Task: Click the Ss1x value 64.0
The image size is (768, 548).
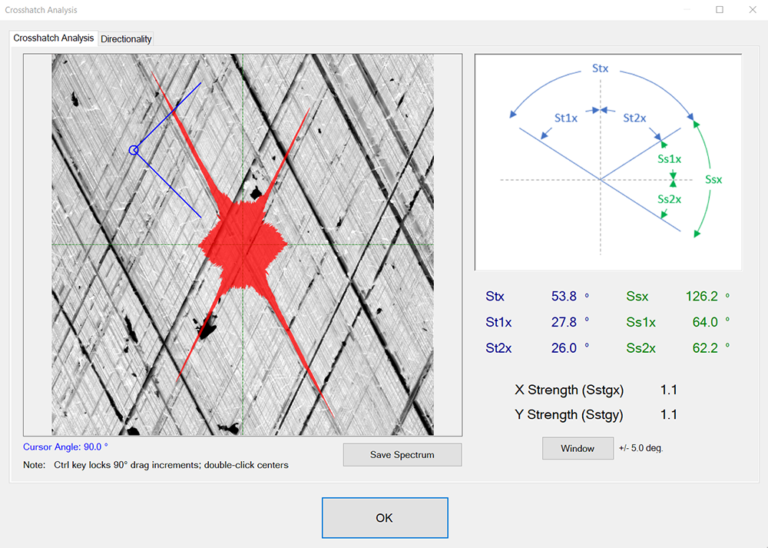Action: [x=704, y=322]
